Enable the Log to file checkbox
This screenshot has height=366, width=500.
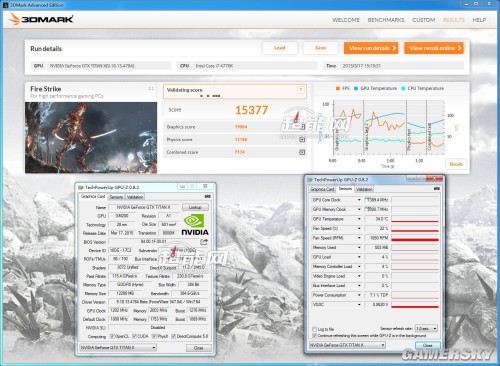(314, 329)
